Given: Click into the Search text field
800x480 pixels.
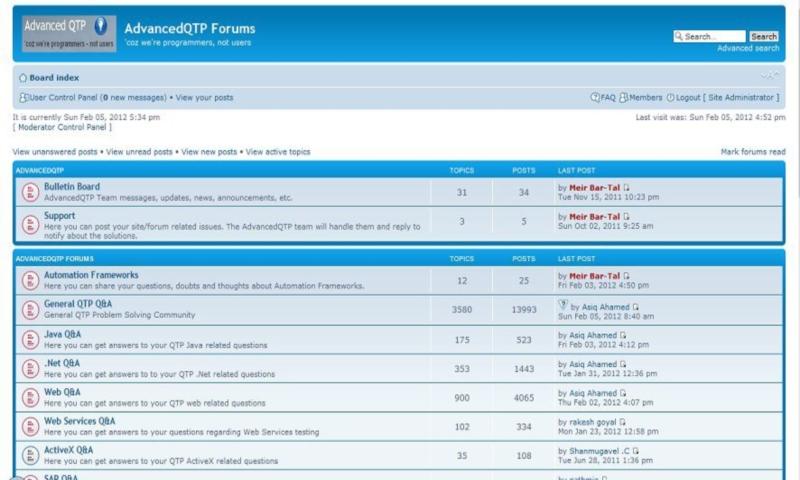Looking at the screenshot, I should click(710, 36).
